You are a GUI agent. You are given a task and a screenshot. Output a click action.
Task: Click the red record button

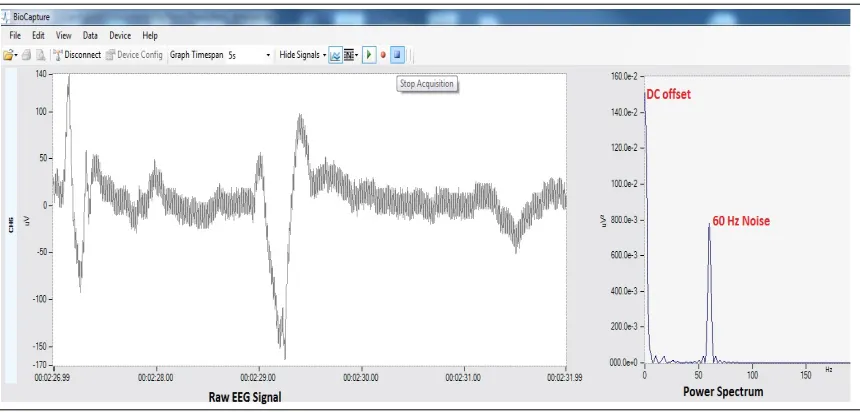click(383, 55)
